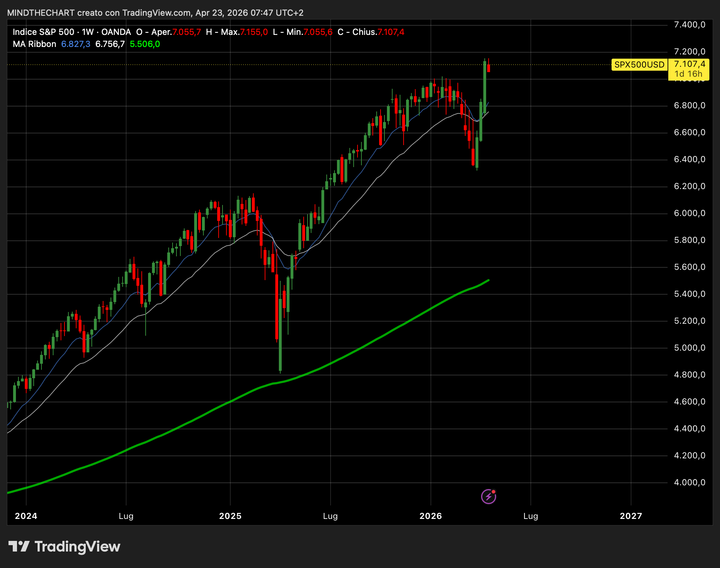Click the green MA Ribbon value 5.506,0
Viewport: 720px width, 568px height.
(x=145, y=44)
